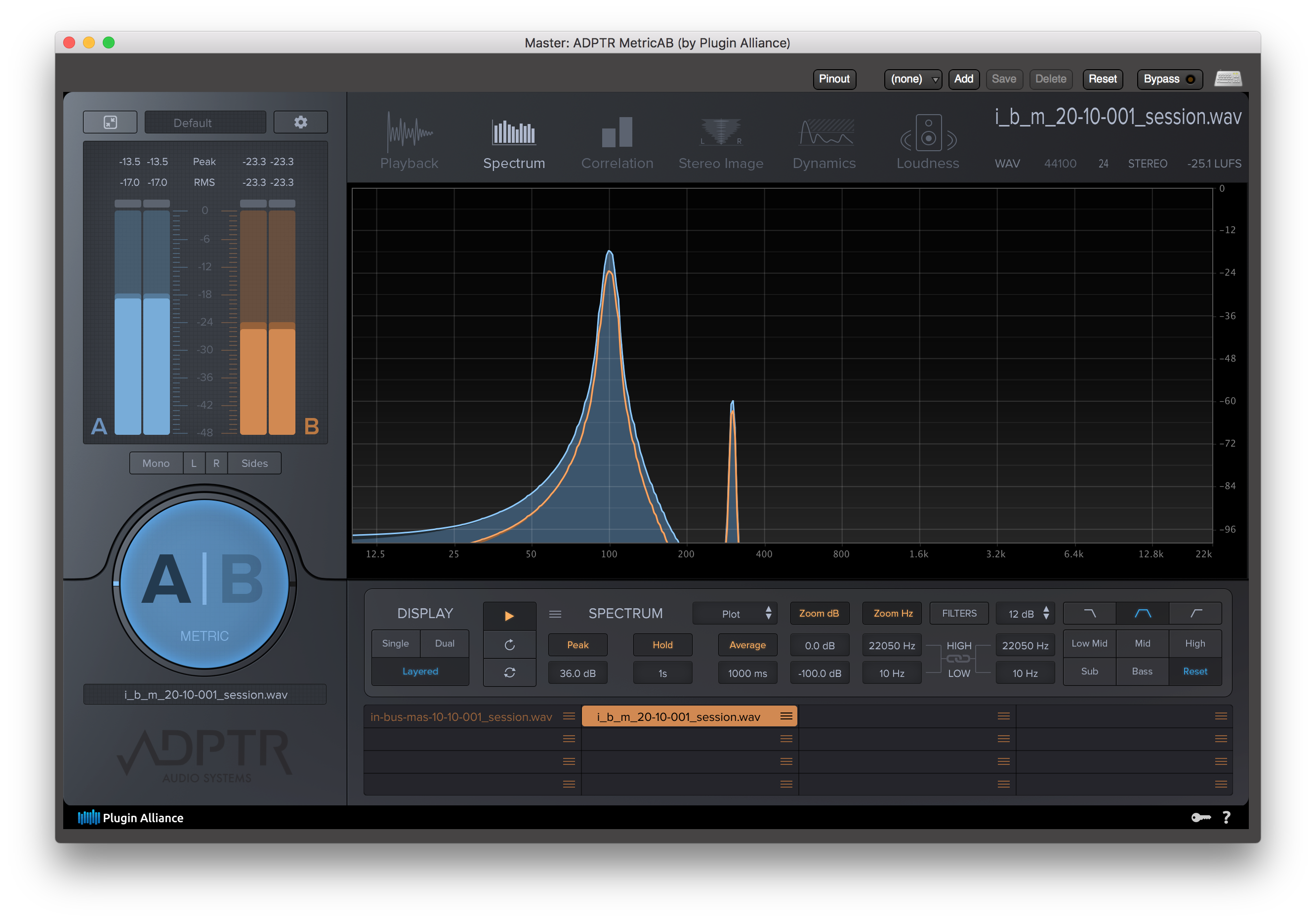The image size is (1316, 922).
Task: Click the Add preset button
Action: (x=963, y=79)
